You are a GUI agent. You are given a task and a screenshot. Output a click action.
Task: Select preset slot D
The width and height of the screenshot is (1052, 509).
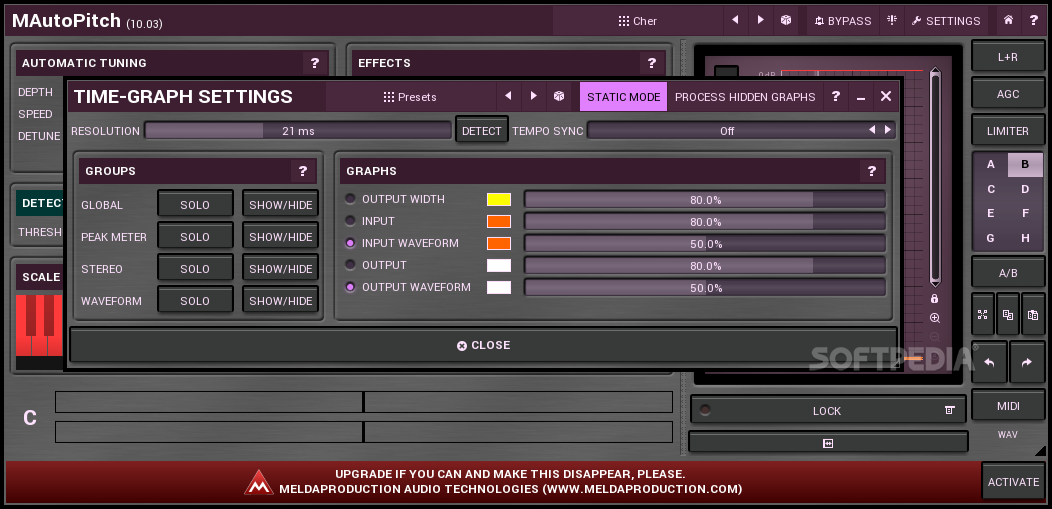[x=1025, y=189]
